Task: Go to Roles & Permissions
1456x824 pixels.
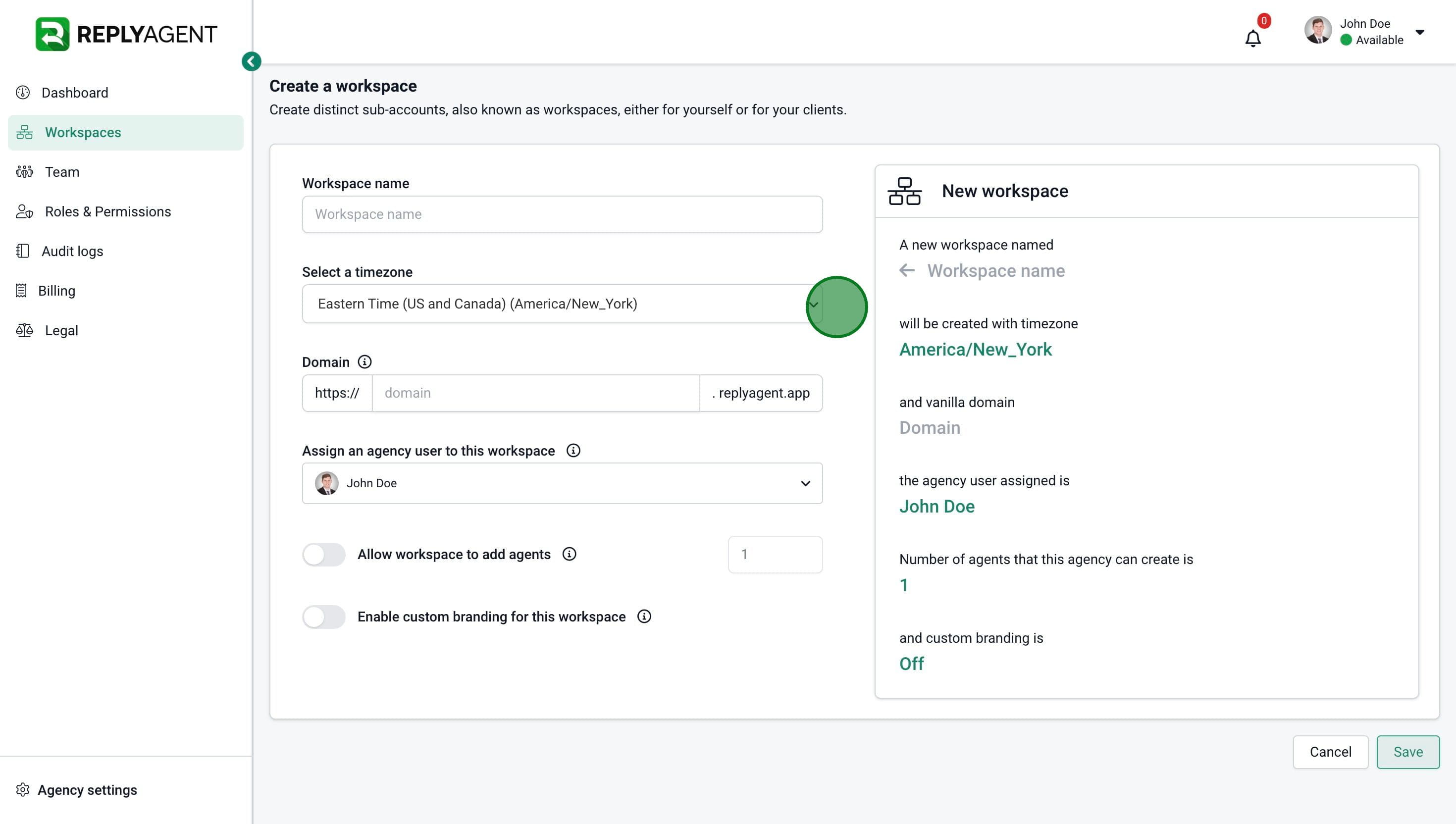Action: coord(107,211)
